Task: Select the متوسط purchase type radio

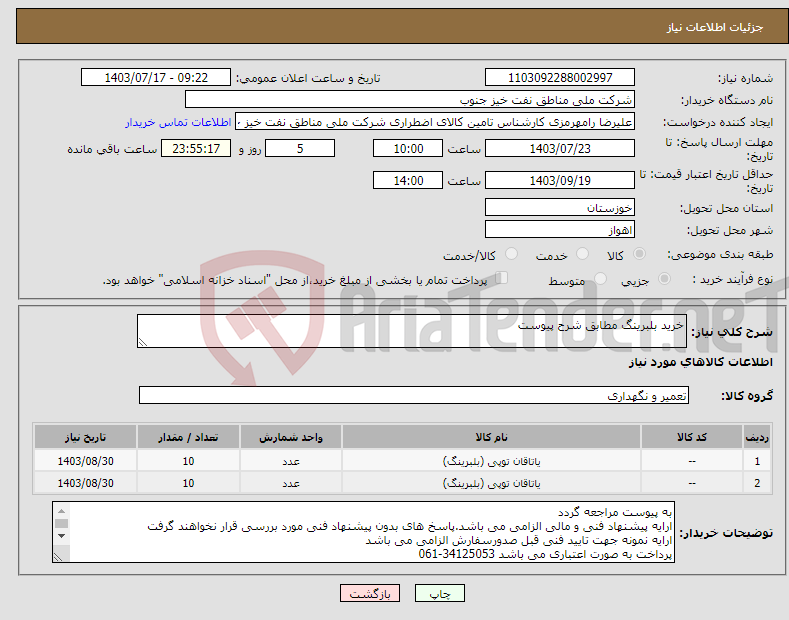Action: coord(600,278)
